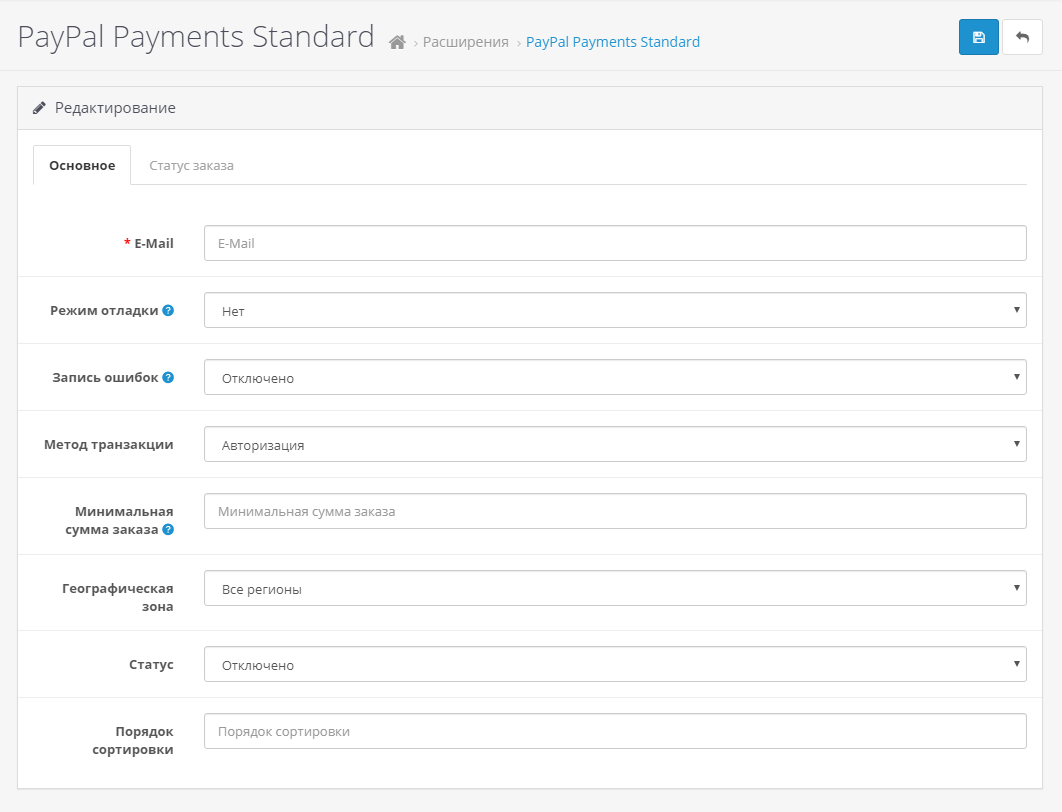Click the PayPal Payments Standard page title

tap(196, 37)
